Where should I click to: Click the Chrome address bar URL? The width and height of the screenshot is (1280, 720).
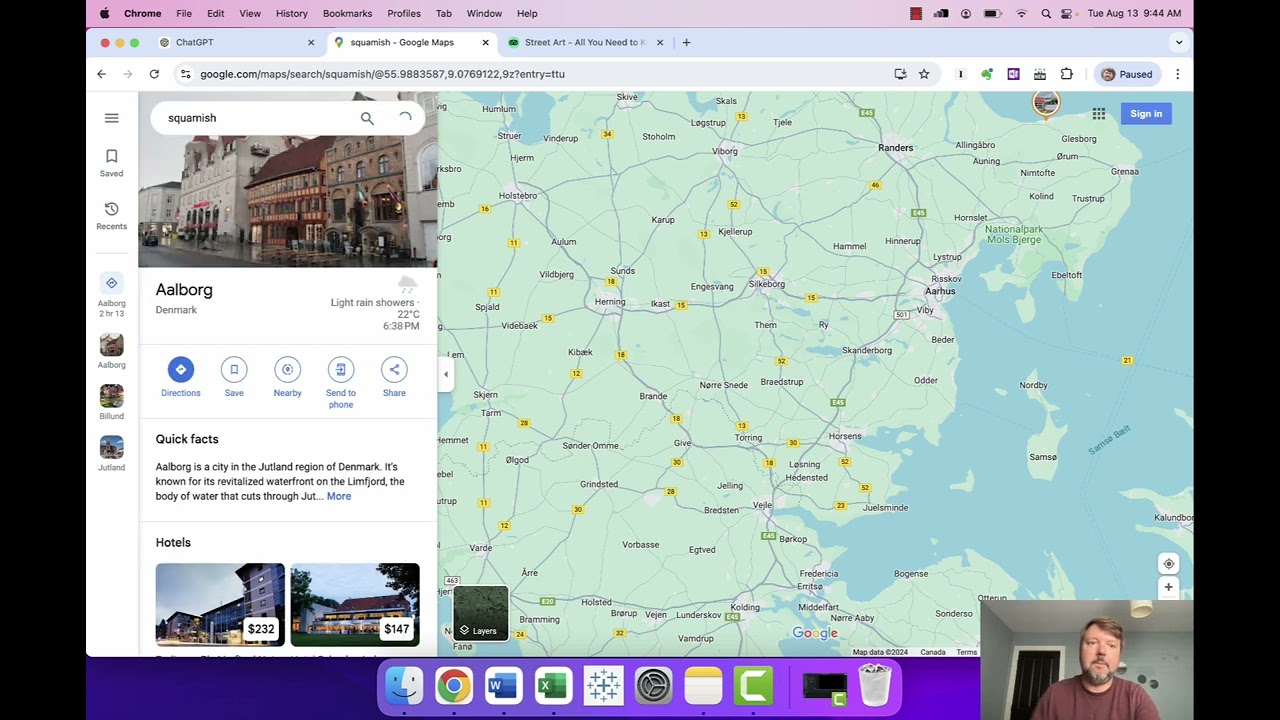[382, 74]
